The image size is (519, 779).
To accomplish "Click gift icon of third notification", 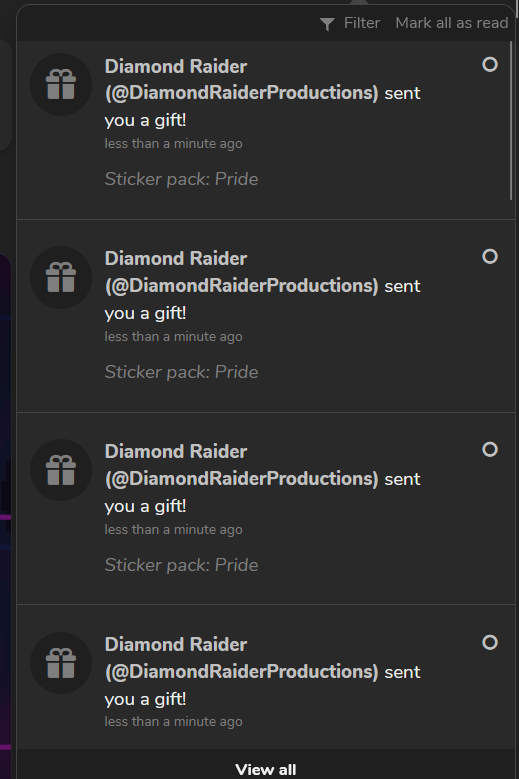I will coord(61,470).
